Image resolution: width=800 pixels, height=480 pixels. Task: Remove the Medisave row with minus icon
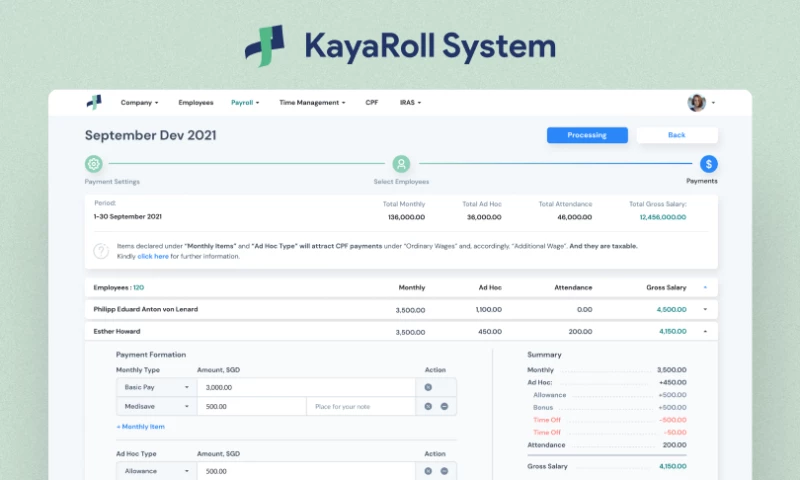pos(444,407)
